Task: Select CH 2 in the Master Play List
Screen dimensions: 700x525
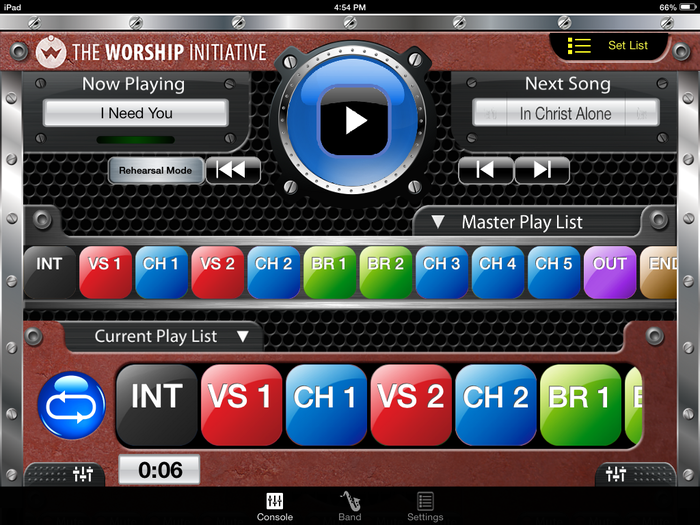Action: coord(274,272)
